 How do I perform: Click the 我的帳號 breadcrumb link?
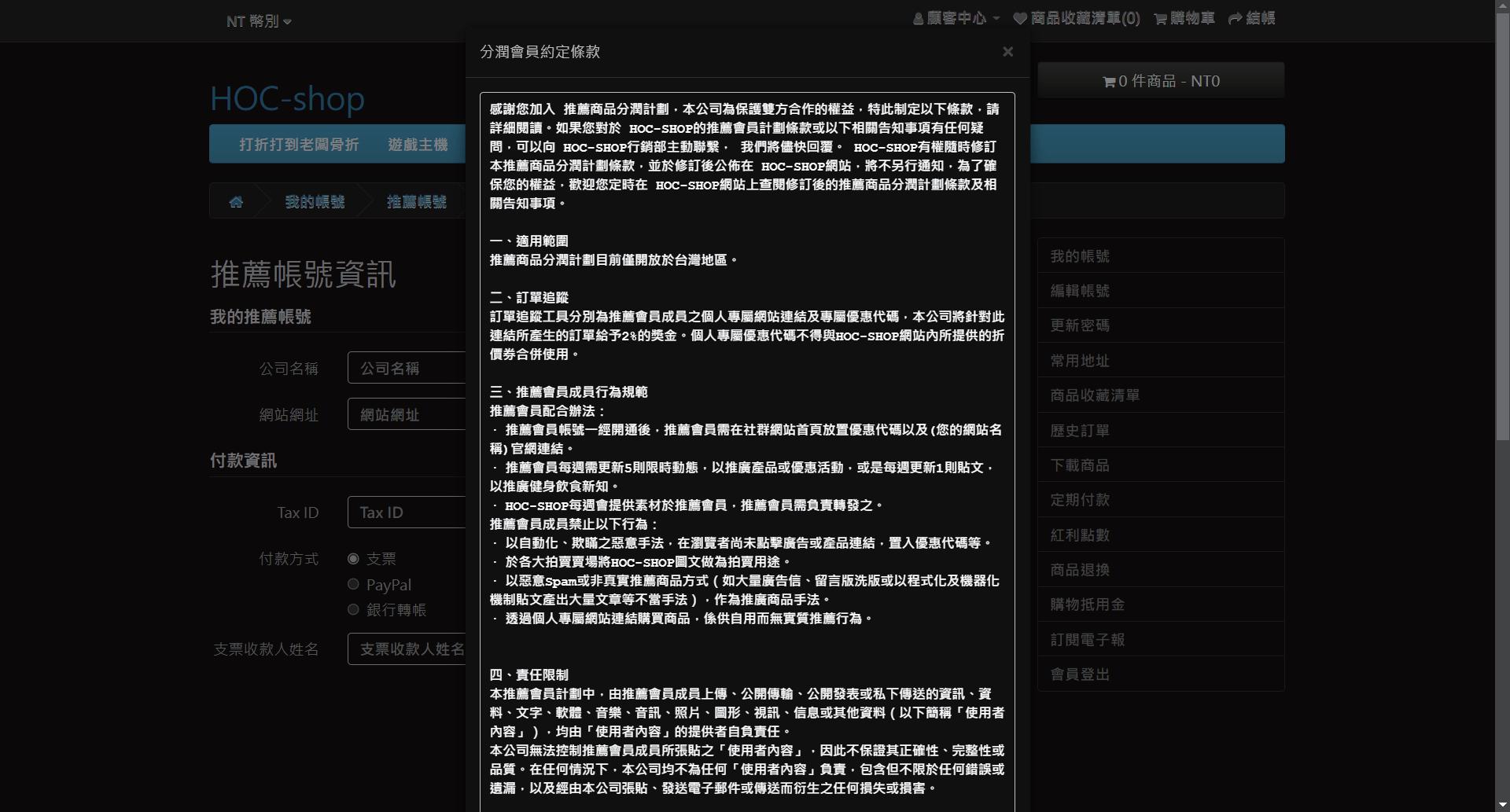(x=315, y=202)
